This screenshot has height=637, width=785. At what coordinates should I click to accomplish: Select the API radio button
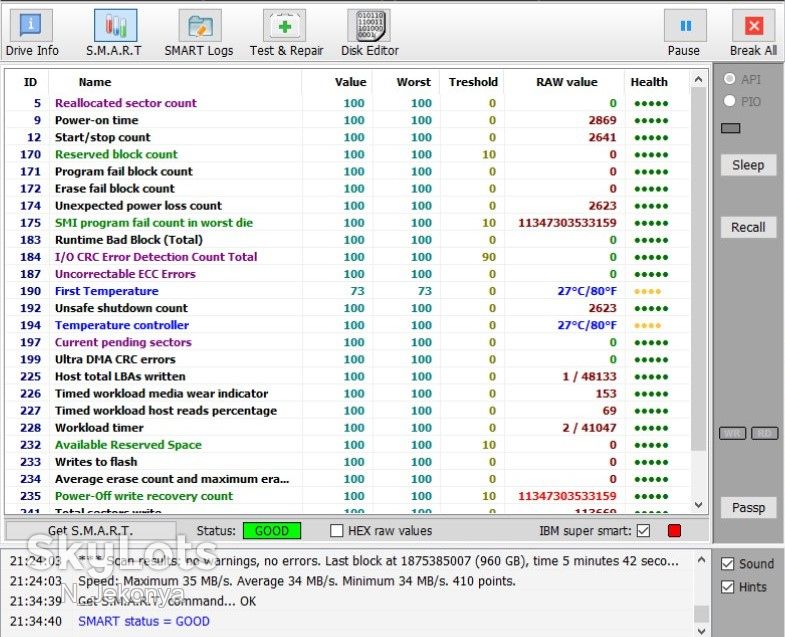pos(729,79)
